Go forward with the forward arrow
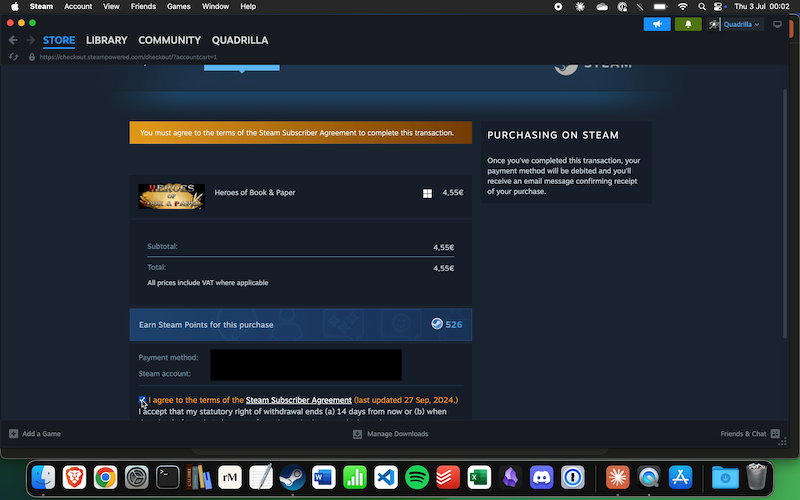Screen dimensions: 800x500 (x=31, y=40)
